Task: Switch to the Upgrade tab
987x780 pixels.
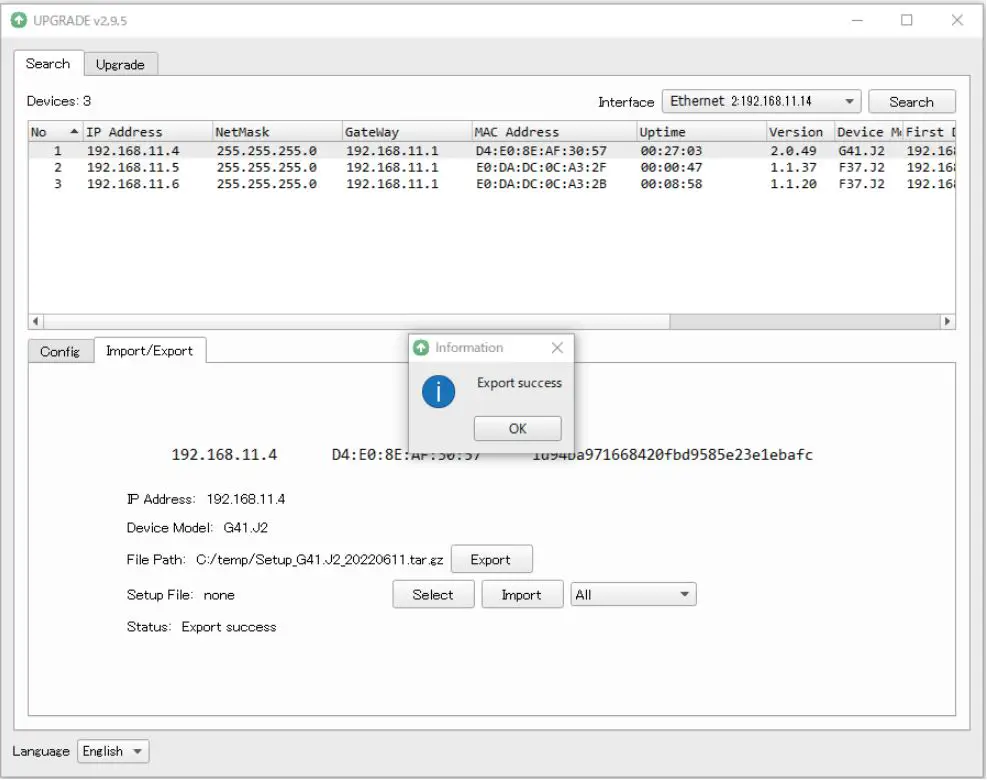Action: tap(120, 64)
